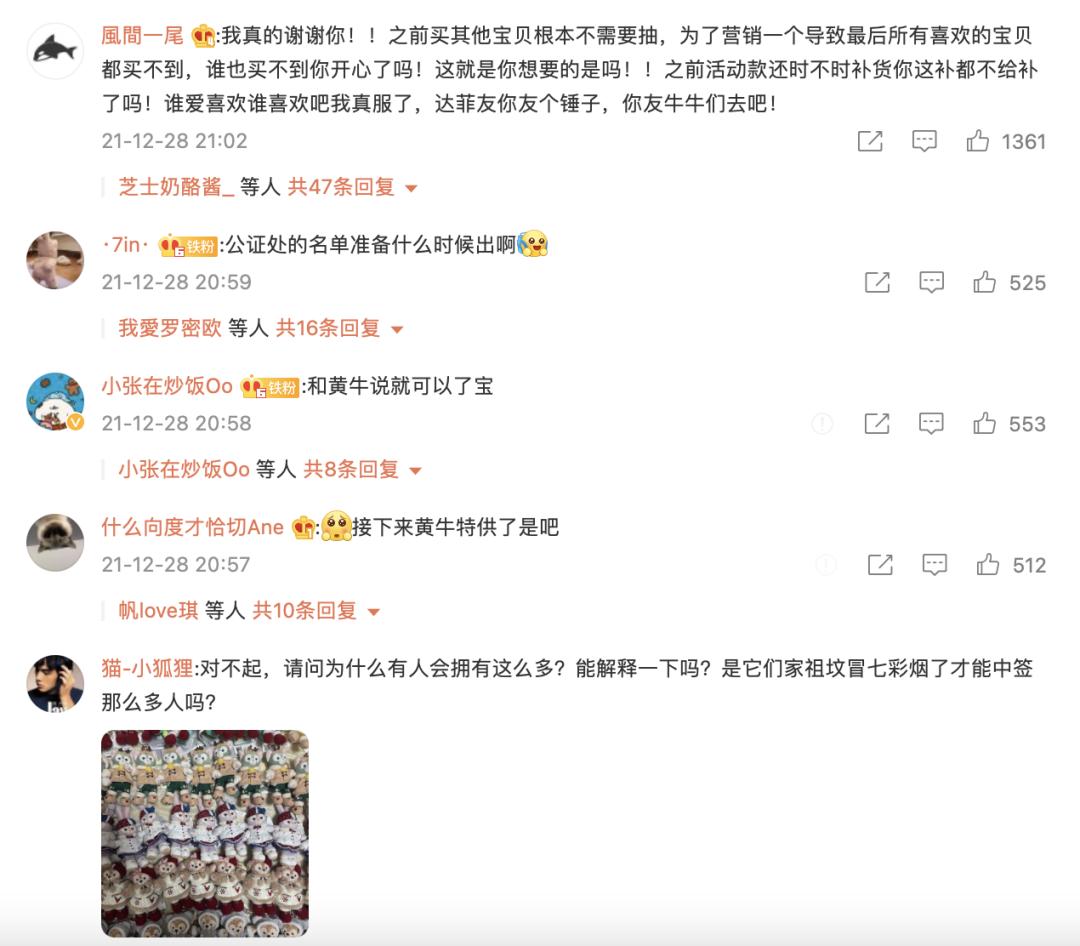Thumbs-up 小张在炒饭Oo's comment with 553 likes
The height and width of the screenshot is (946, 1080).
984,424
